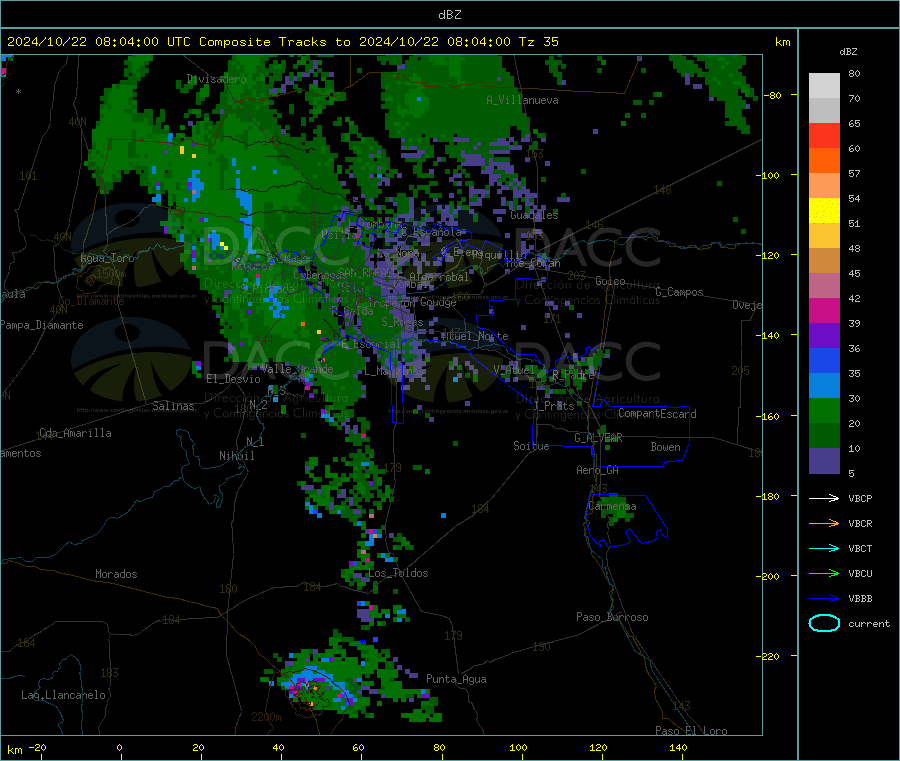Select the 30 dBZ green color swatch
Image resolution: width=900 pixels, height=761 pixels.
point(824,410)
